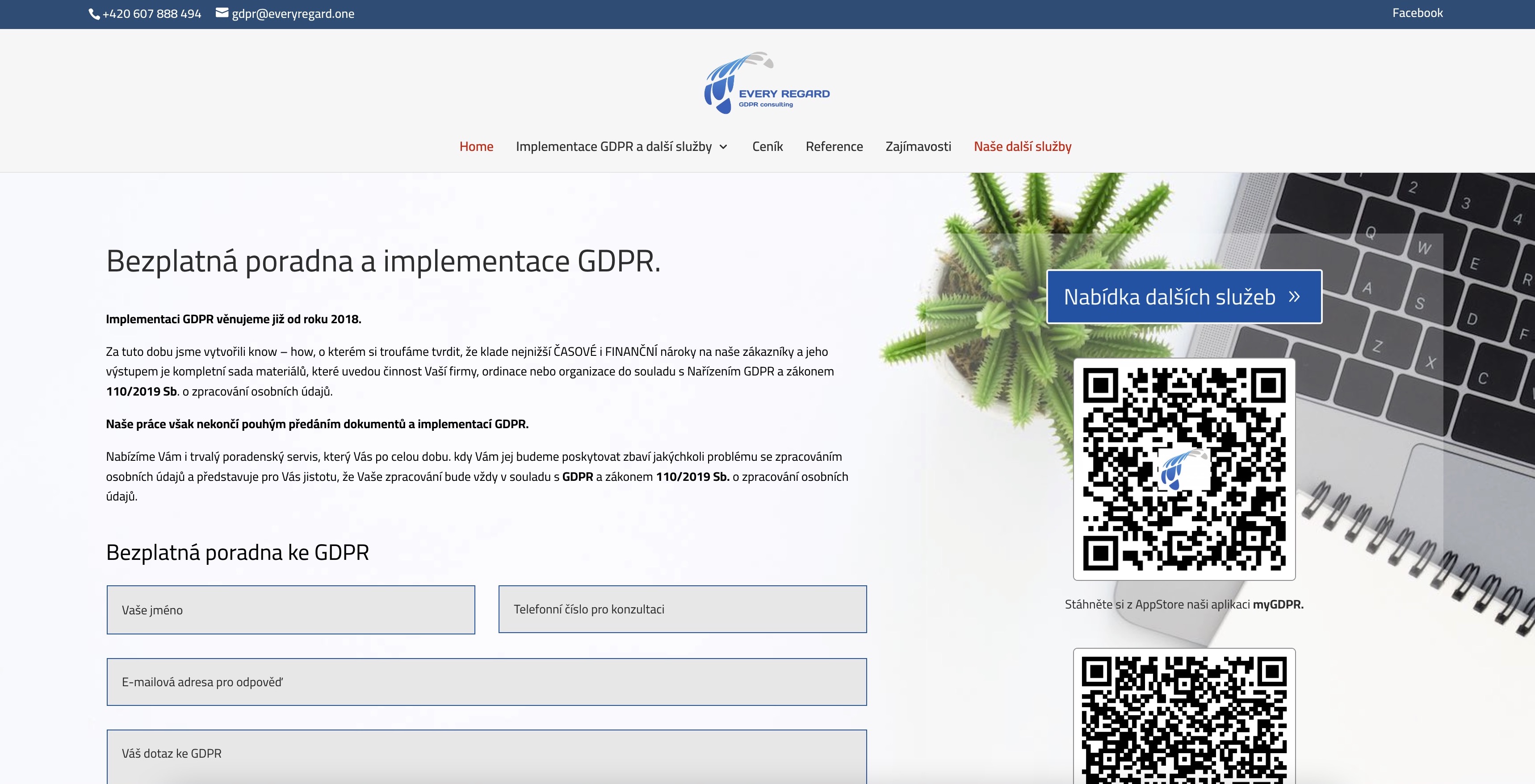Open Naše další služby link
This screenshot has width=1535, height=784.
(x=1023, y=146)
